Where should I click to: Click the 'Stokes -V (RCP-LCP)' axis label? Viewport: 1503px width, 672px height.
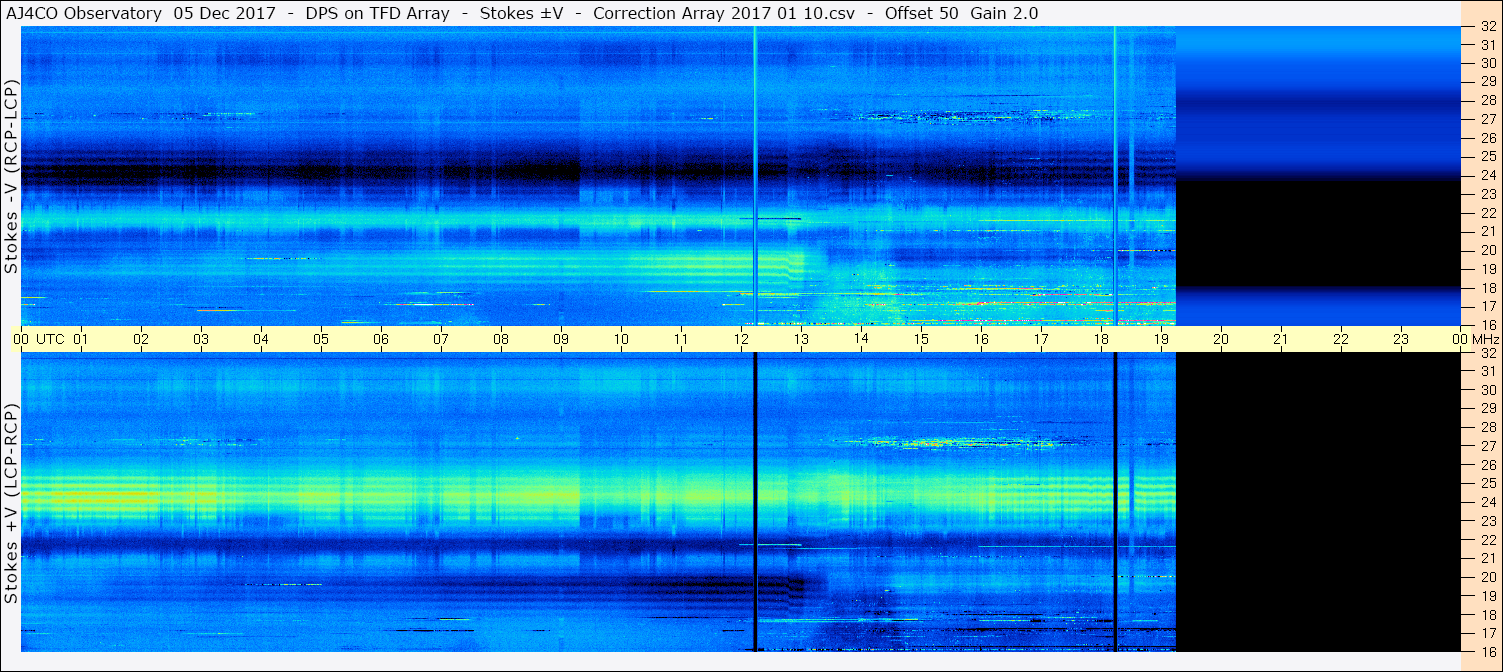coord(11,178)
